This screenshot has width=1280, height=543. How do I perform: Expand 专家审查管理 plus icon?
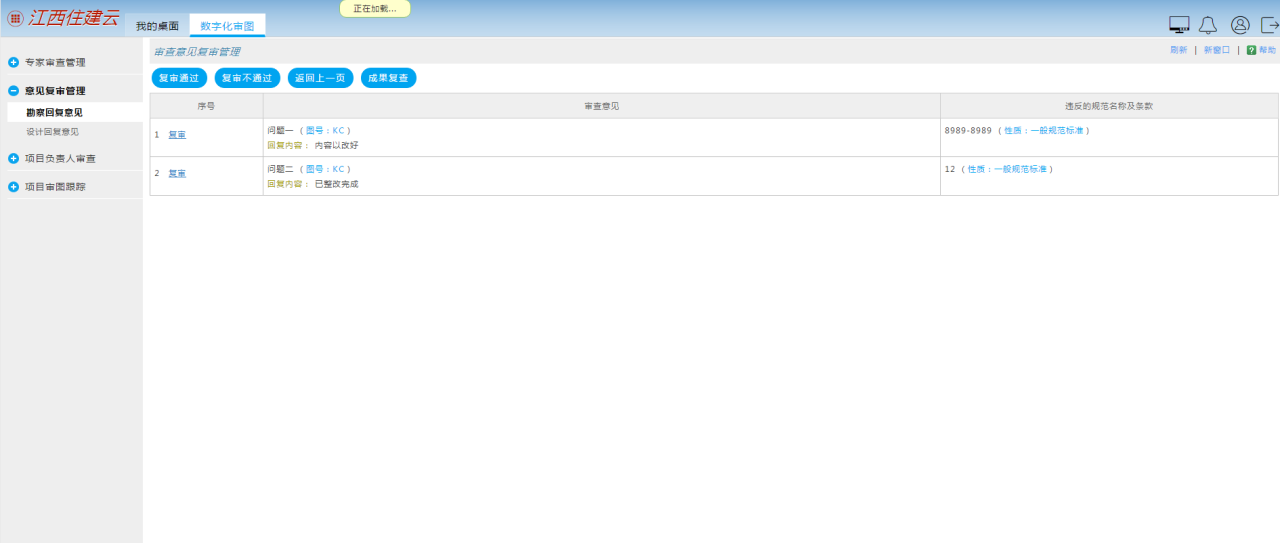[x=14, y=62]
